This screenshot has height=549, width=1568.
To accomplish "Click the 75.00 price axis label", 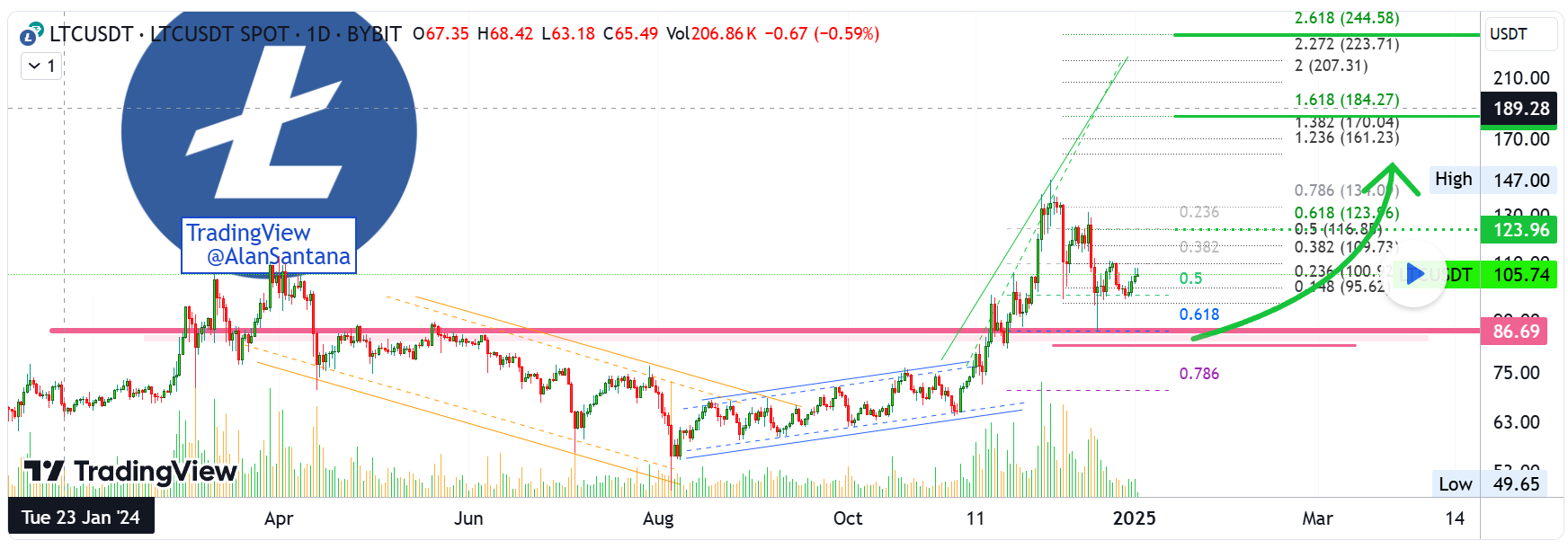I will tap(1517, 373).
